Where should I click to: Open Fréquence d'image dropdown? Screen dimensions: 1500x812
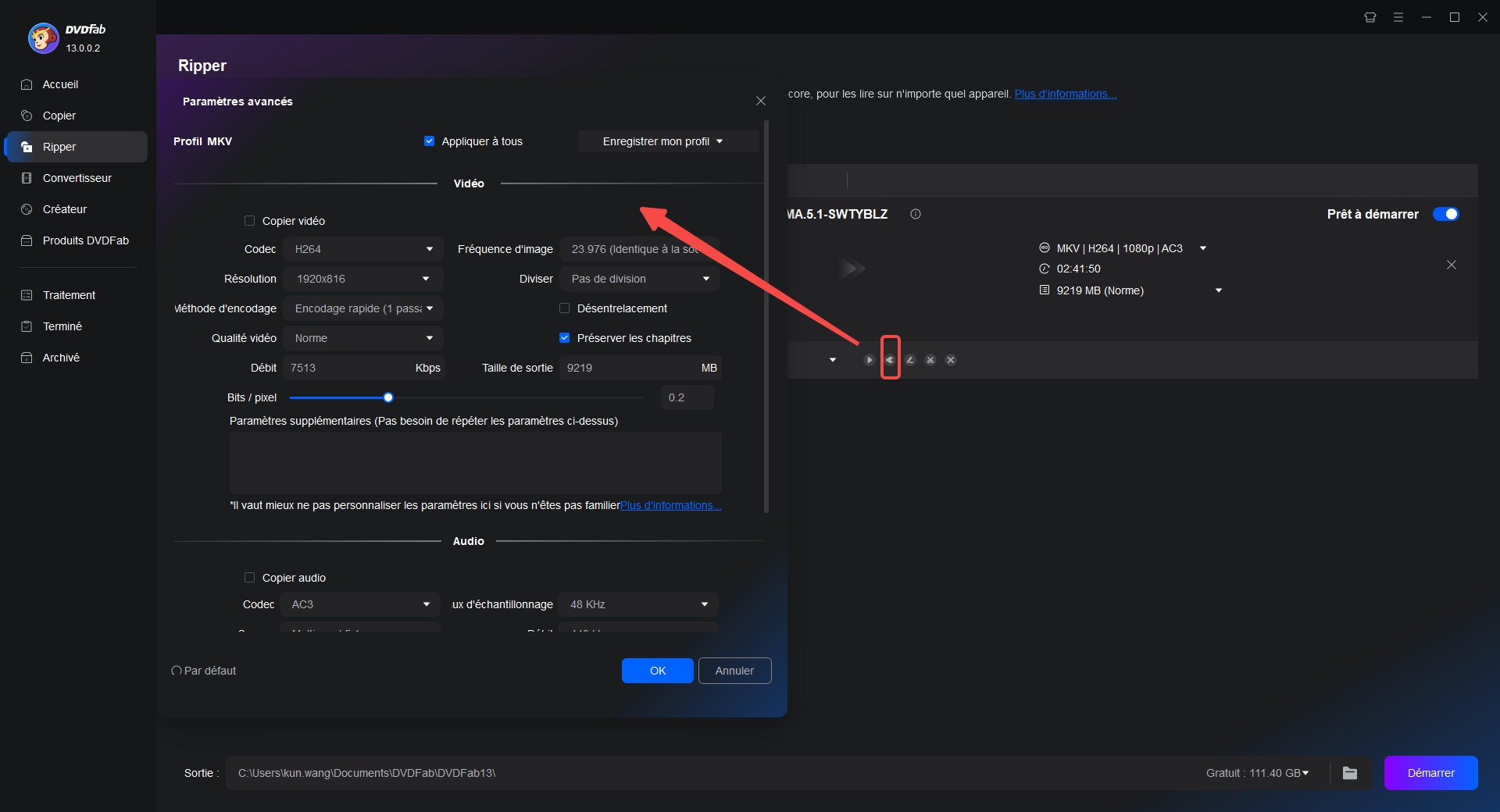(x=639, y=249)
